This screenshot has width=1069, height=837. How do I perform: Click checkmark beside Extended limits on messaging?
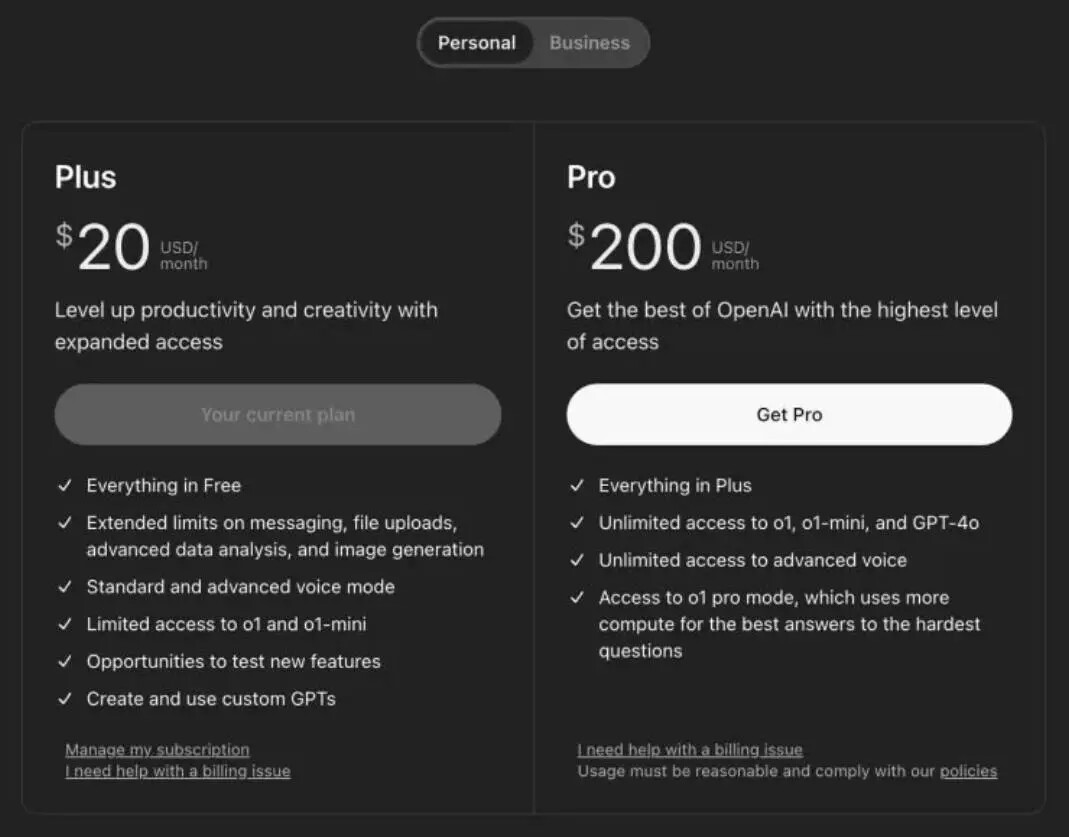pos(65,523)
